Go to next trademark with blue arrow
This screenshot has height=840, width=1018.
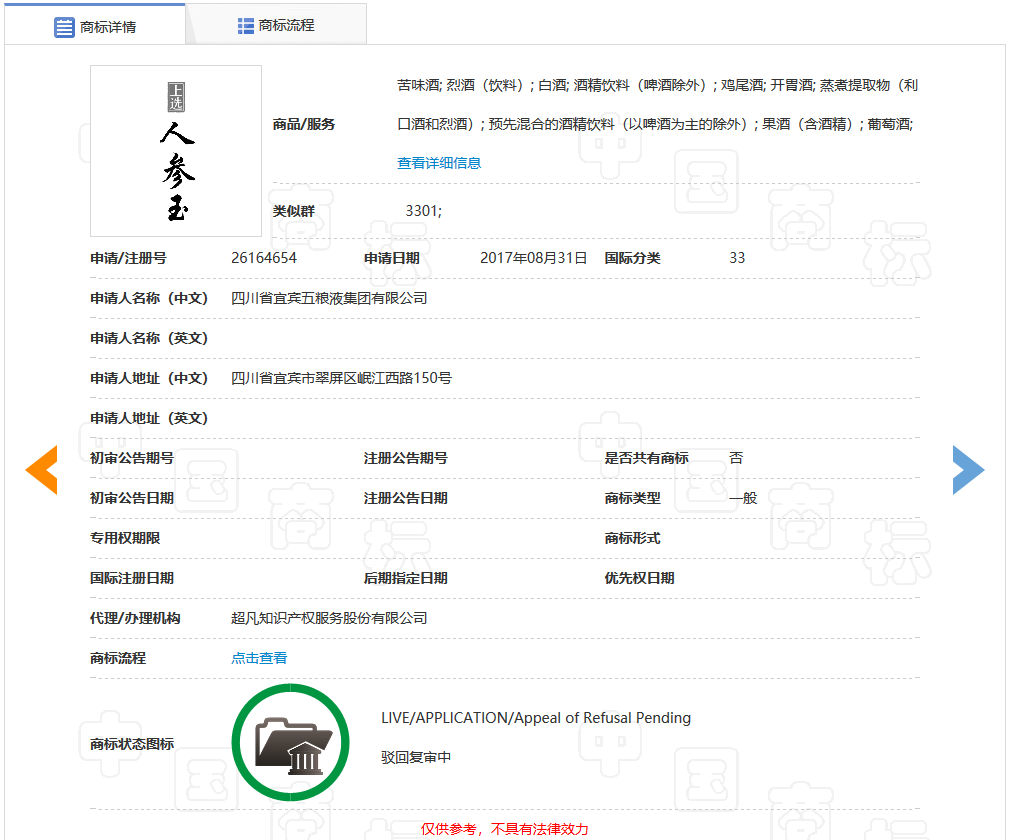968,469
